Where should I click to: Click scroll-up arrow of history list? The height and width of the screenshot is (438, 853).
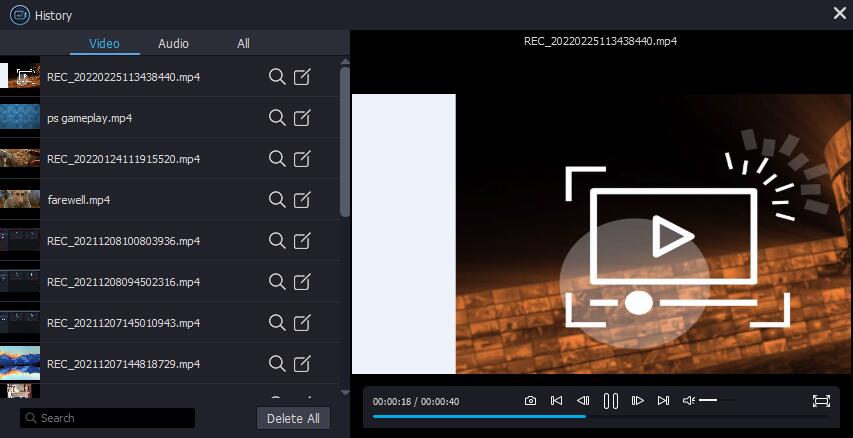point(345,61)
